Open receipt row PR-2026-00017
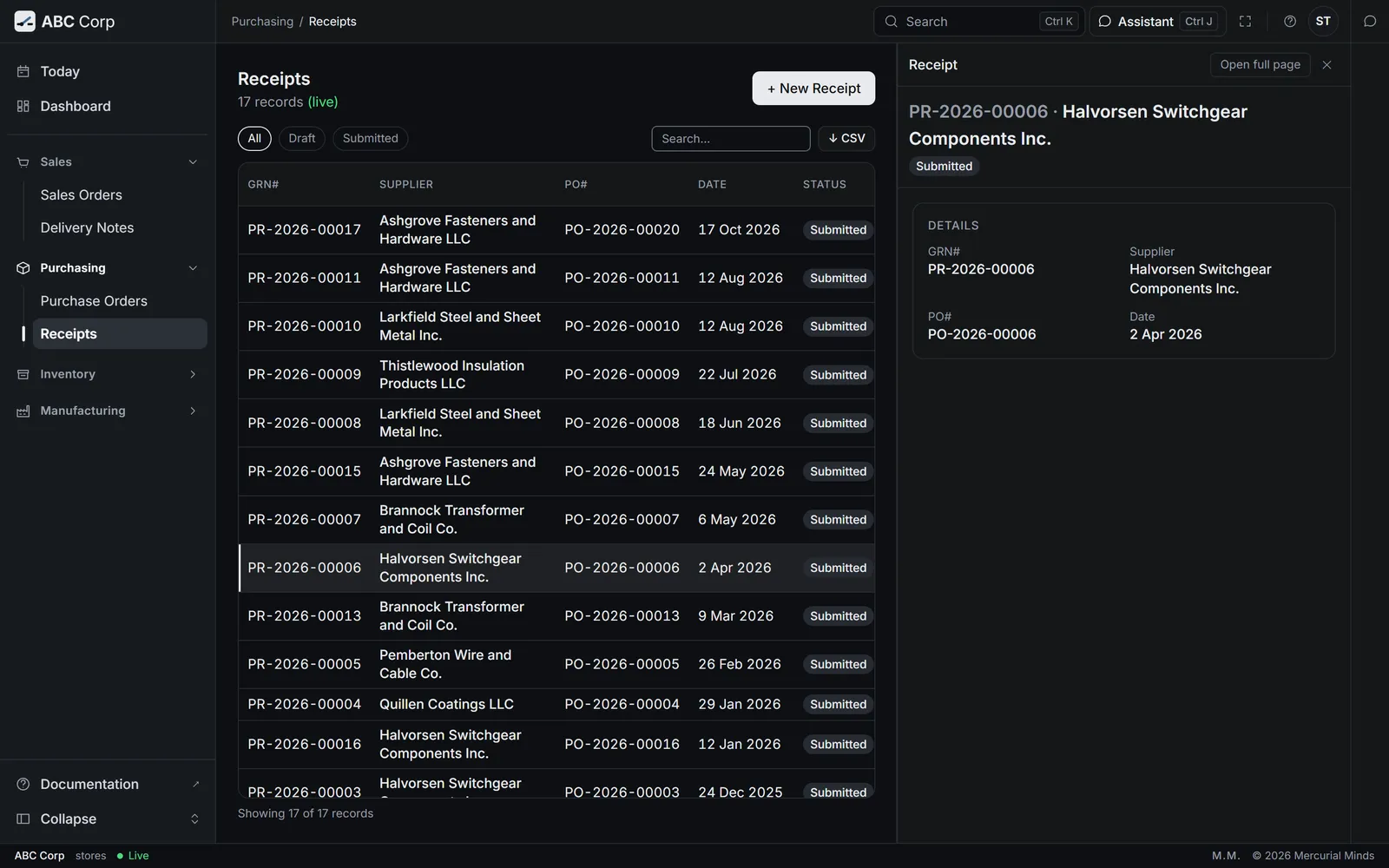Image resolution: width=1389 pixels, height=868 pixels. coord(556,230)
